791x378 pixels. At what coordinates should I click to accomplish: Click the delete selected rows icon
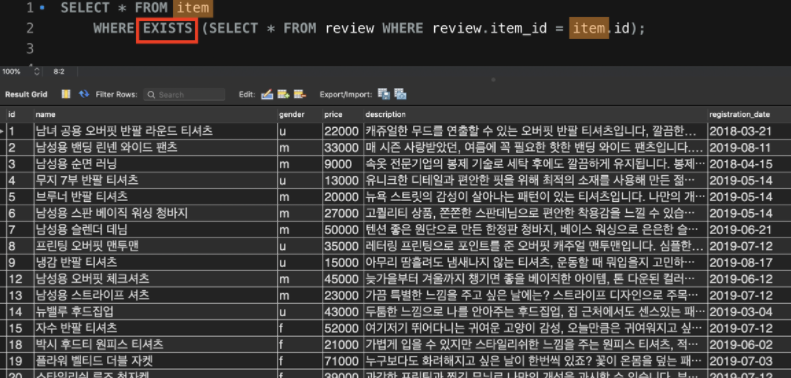[300, 94]
